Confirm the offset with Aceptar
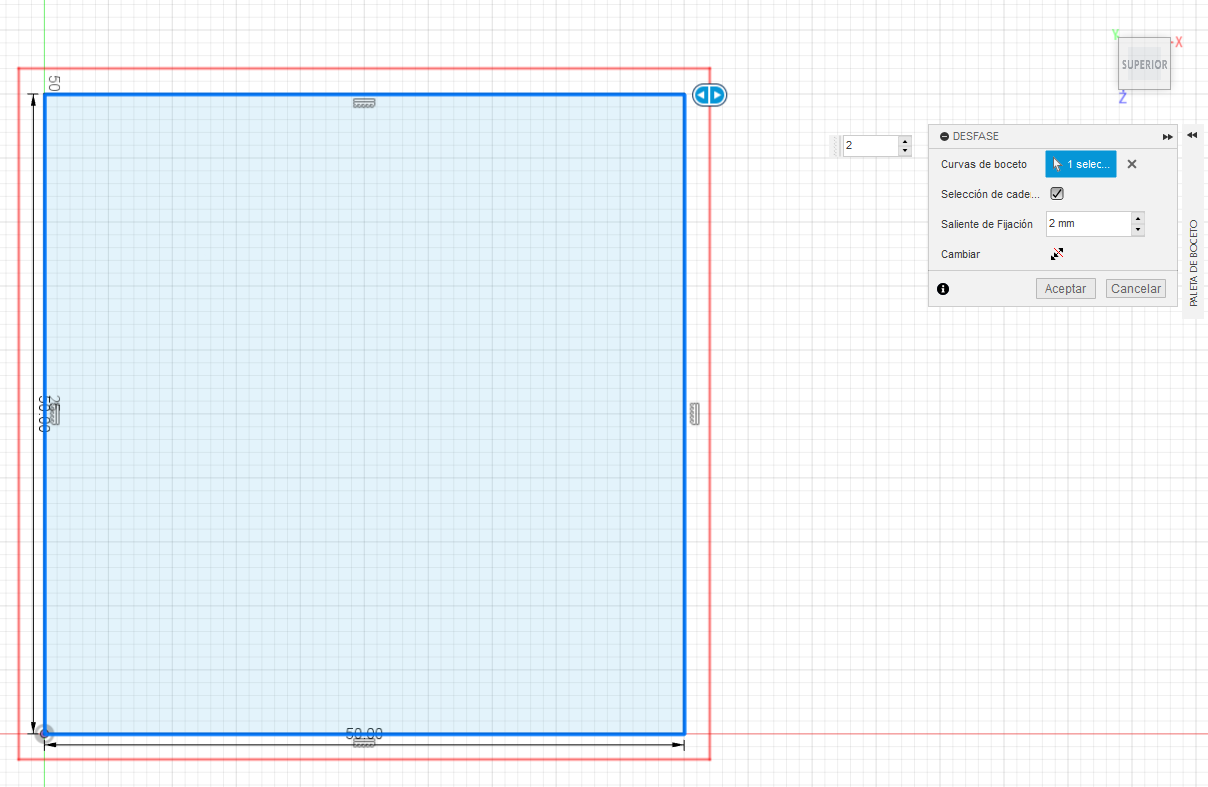The image size is (1208, 787). point(1066,289)
